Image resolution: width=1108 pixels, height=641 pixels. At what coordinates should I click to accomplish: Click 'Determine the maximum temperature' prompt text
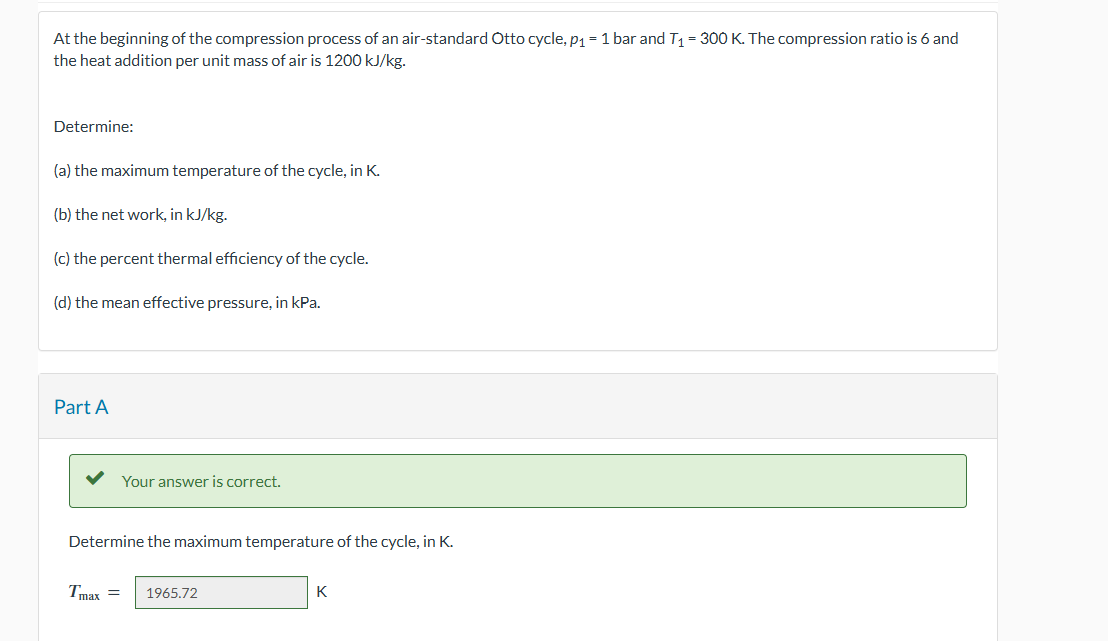click(x=260, y=541)
